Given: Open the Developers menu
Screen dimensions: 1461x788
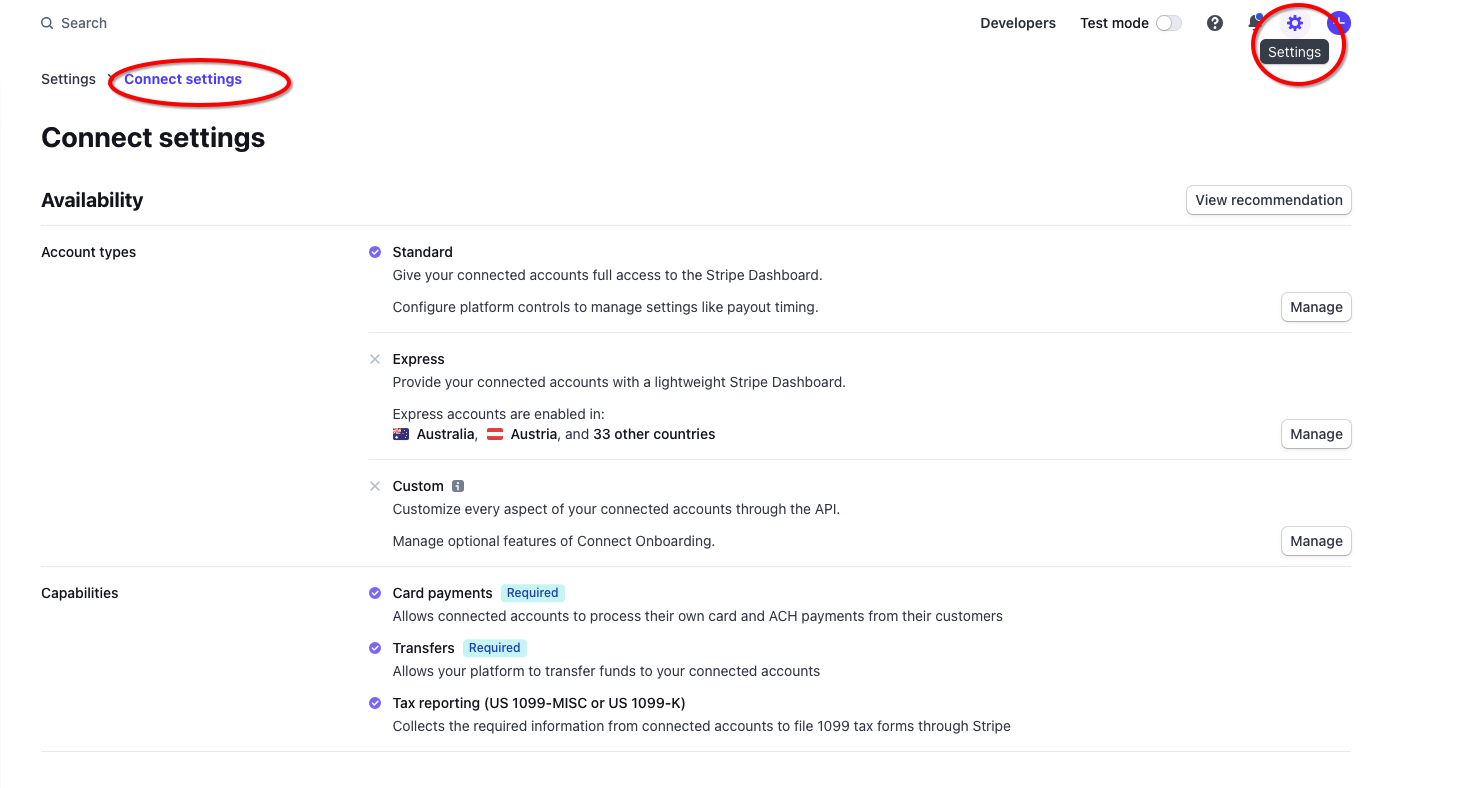Looking at the screenshot, I should (1017, 23).
